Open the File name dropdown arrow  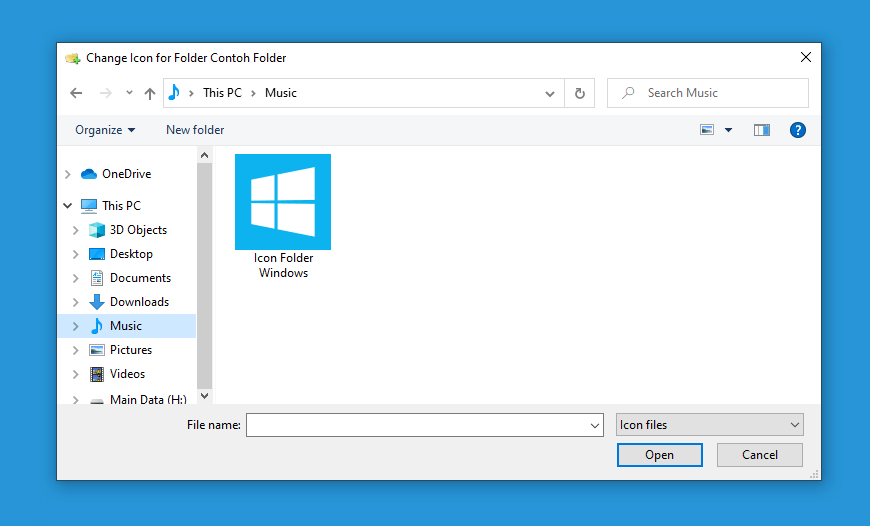595,426
